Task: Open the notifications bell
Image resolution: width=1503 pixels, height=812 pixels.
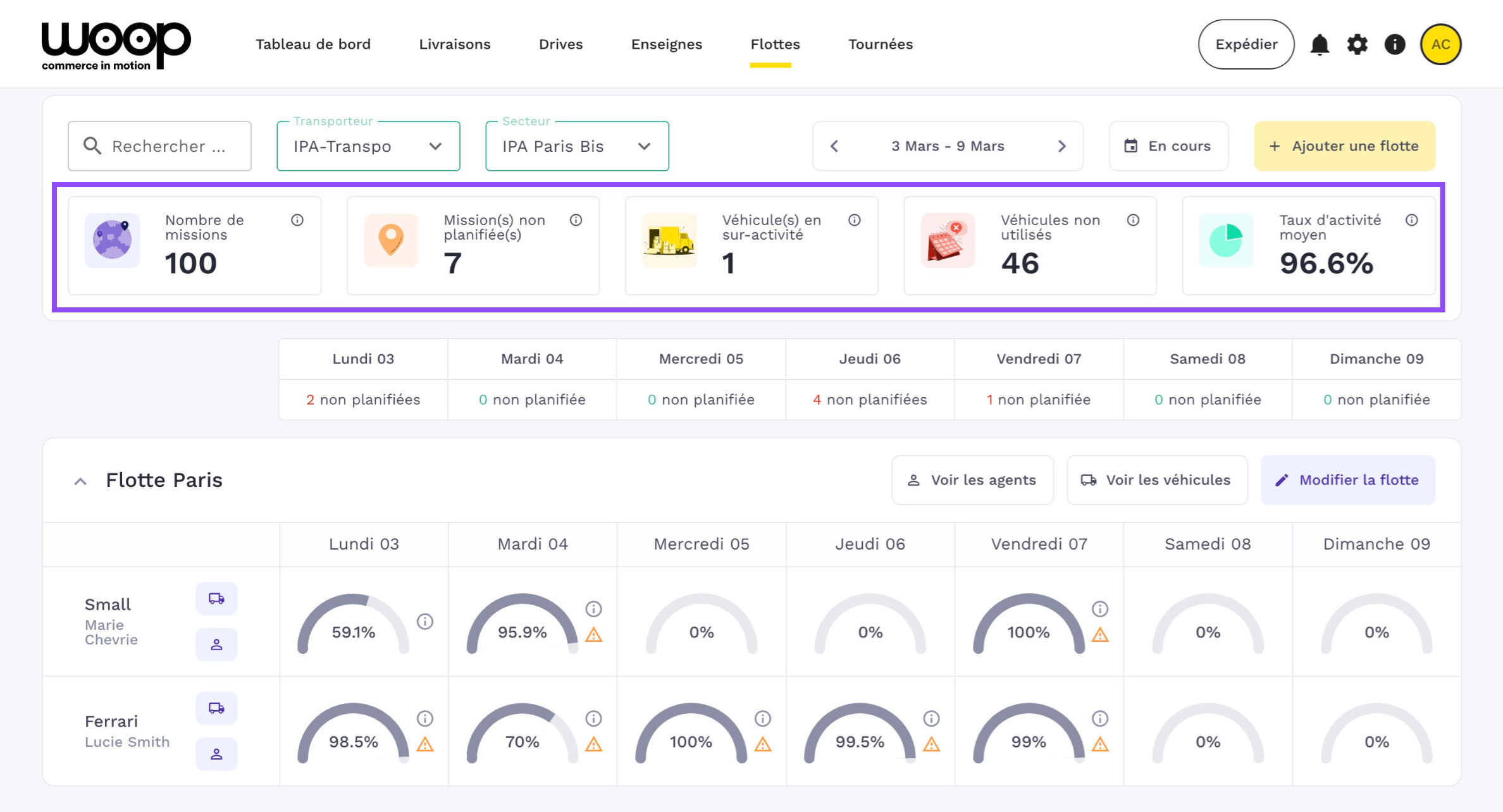Action: point(1320,45)
